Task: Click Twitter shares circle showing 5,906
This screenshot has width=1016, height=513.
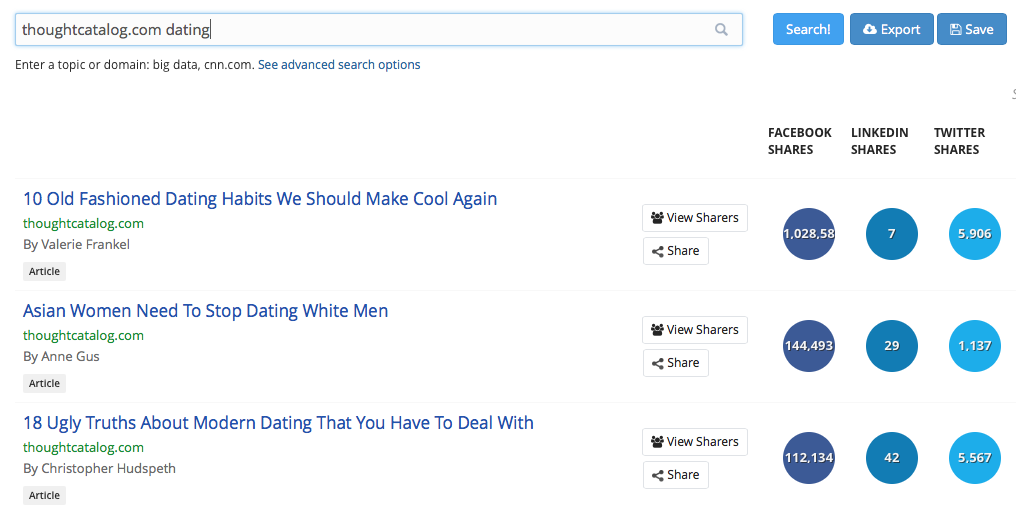Action: [974, 234]
